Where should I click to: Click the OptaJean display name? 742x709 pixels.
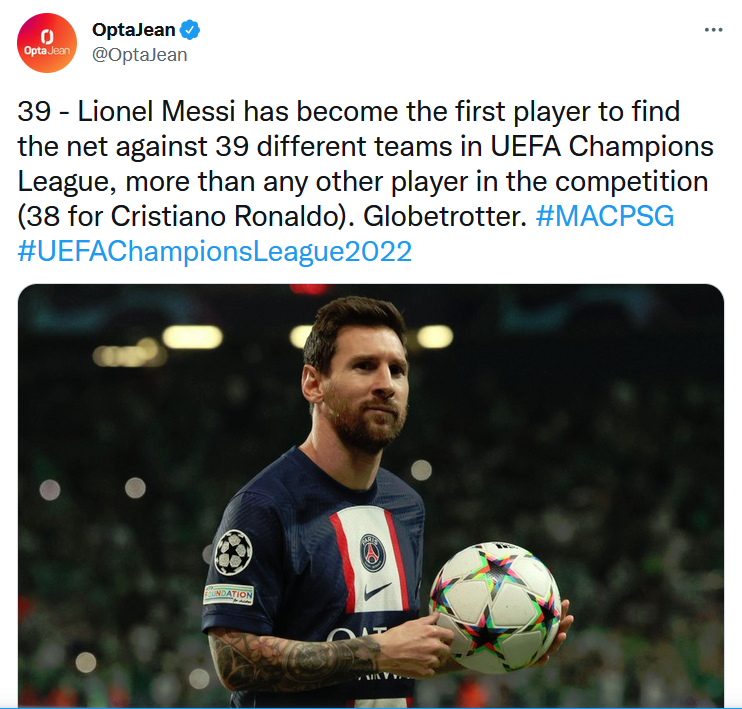tap(133, 30)
